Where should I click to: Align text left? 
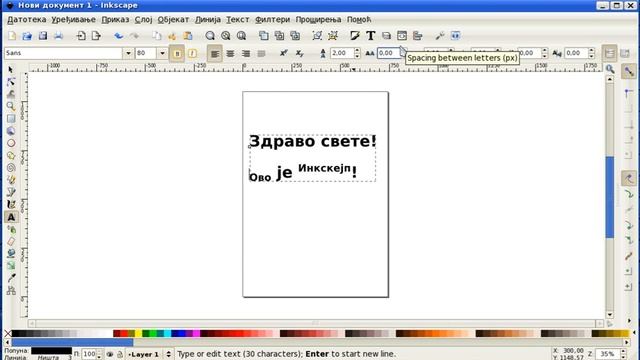coord(215,53)
